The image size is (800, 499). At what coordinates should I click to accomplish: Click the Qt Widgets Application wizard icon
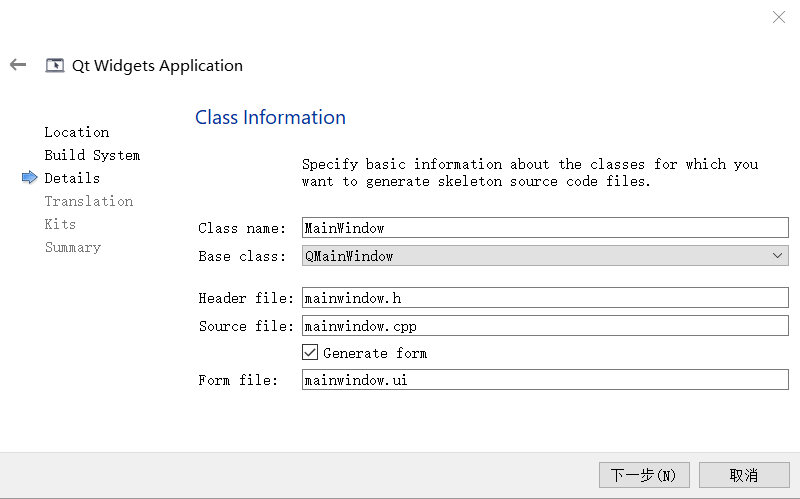[x=55, y=66]
